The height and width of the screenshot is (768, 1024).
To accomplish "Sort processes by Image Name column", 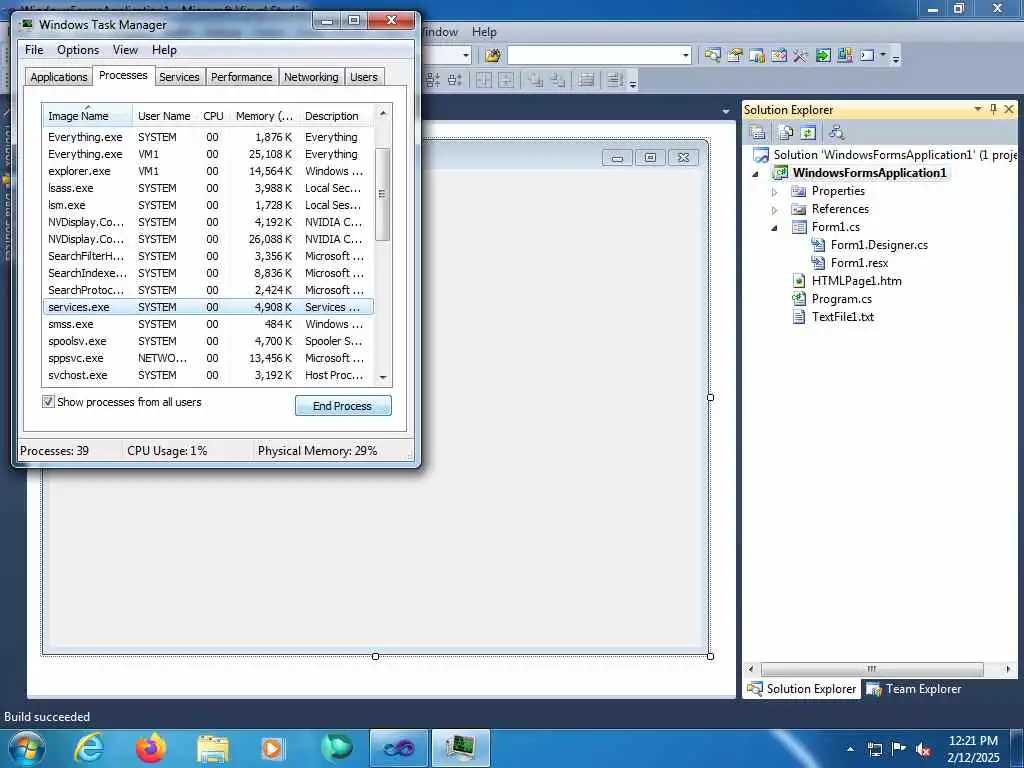I will coord(88,116).
